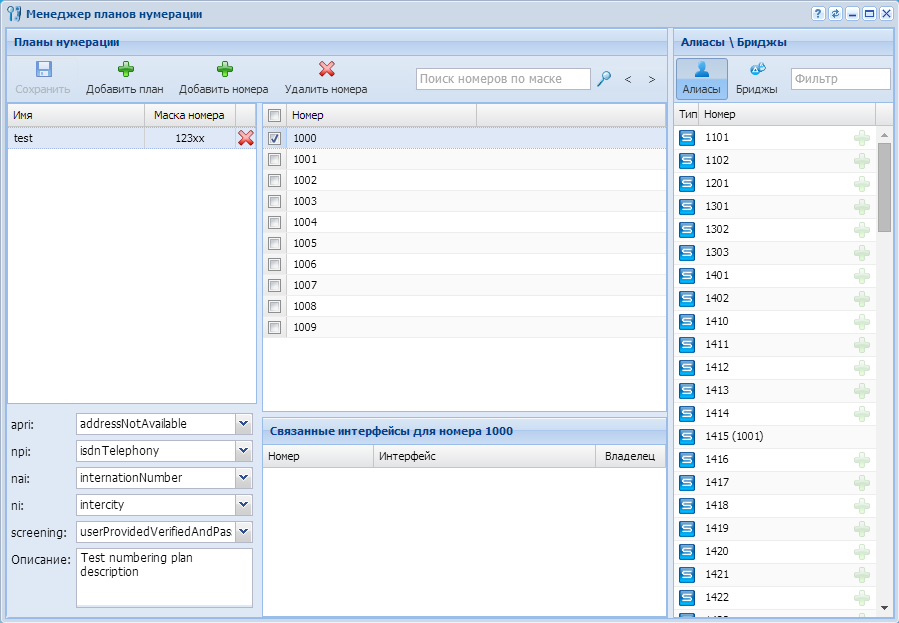Add alias 1101 with plus icon

[861, 138]
